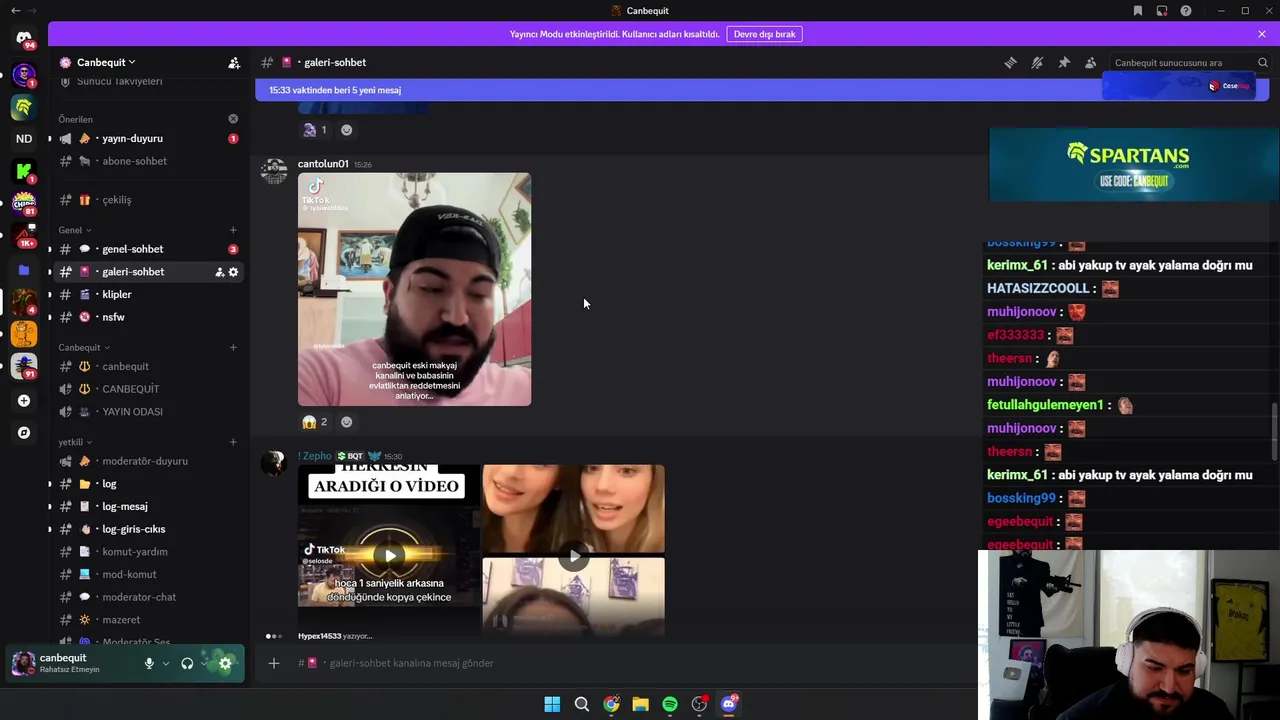Click the invite people icon beside server name
Image resolution: width=1280 pixels, height=720 pixels.
[x=234, y=62]
